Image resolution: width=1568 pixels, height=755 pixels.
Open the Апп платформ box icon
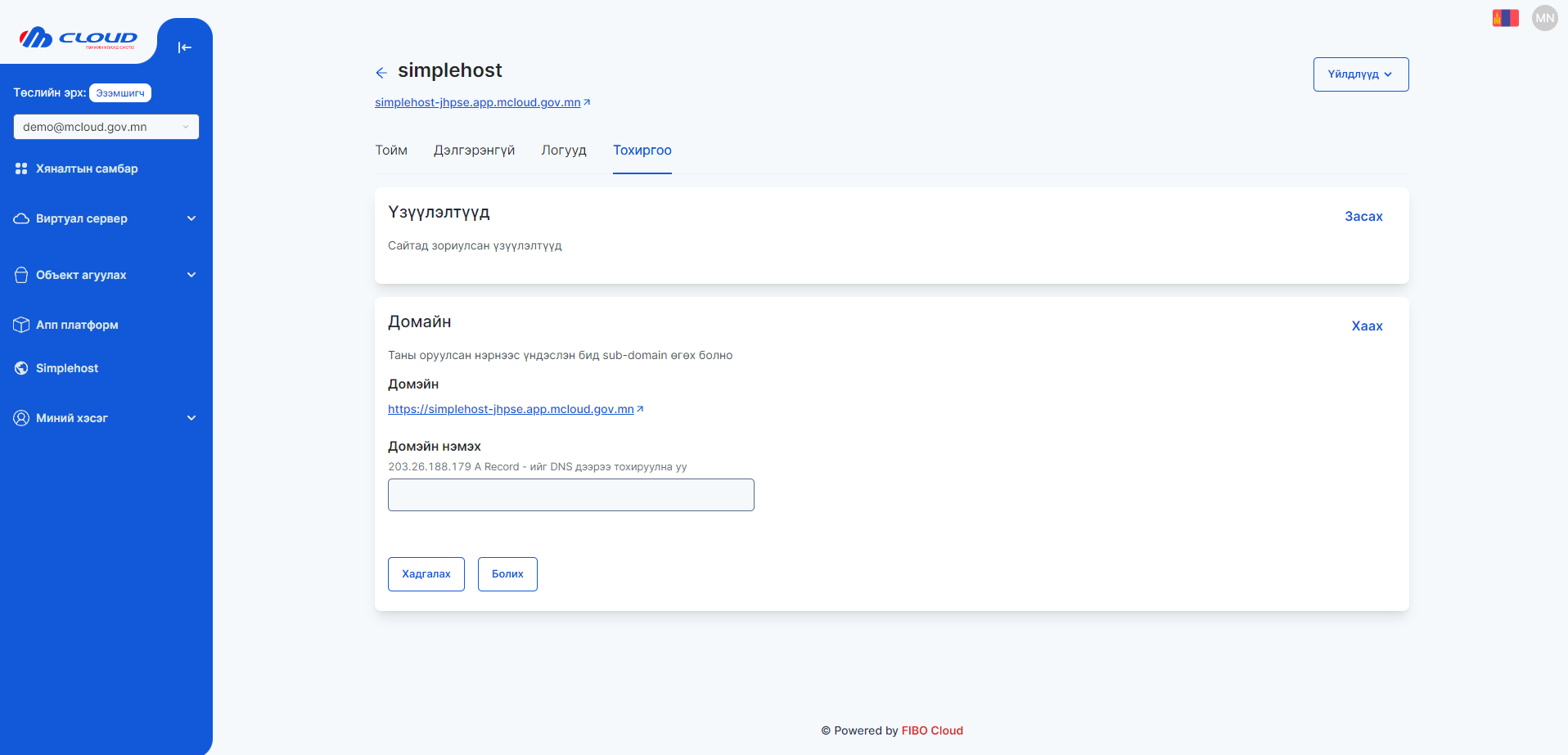click(x=20, y=325)
